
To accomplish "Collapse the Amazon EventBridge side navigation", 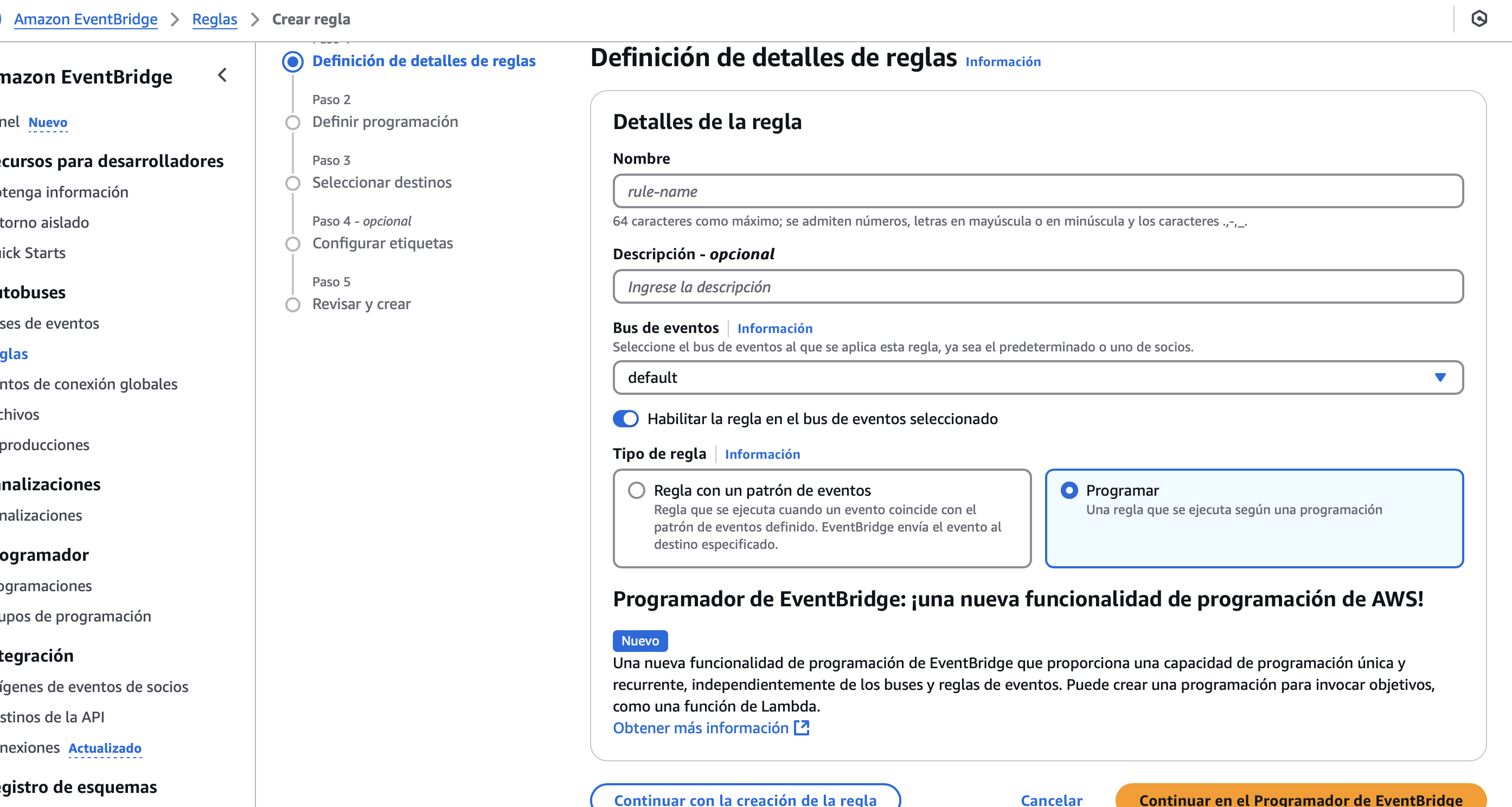I will pos(222,75).
